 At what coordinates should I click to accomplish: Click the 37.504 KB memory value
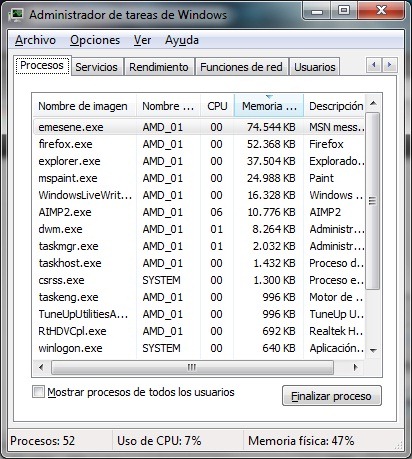click(271, 161)
